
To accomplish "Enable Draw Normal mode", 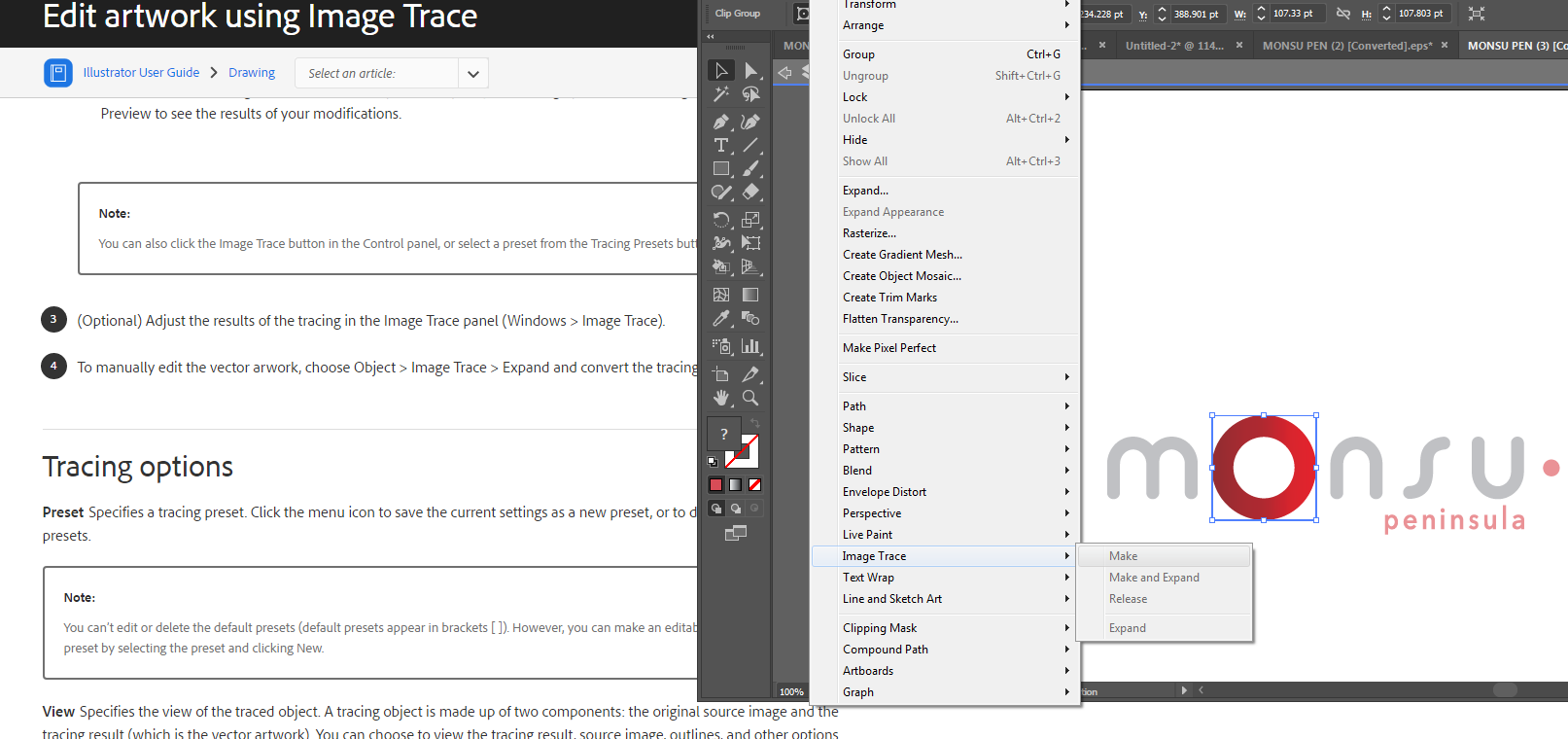I will coord(716,509).
